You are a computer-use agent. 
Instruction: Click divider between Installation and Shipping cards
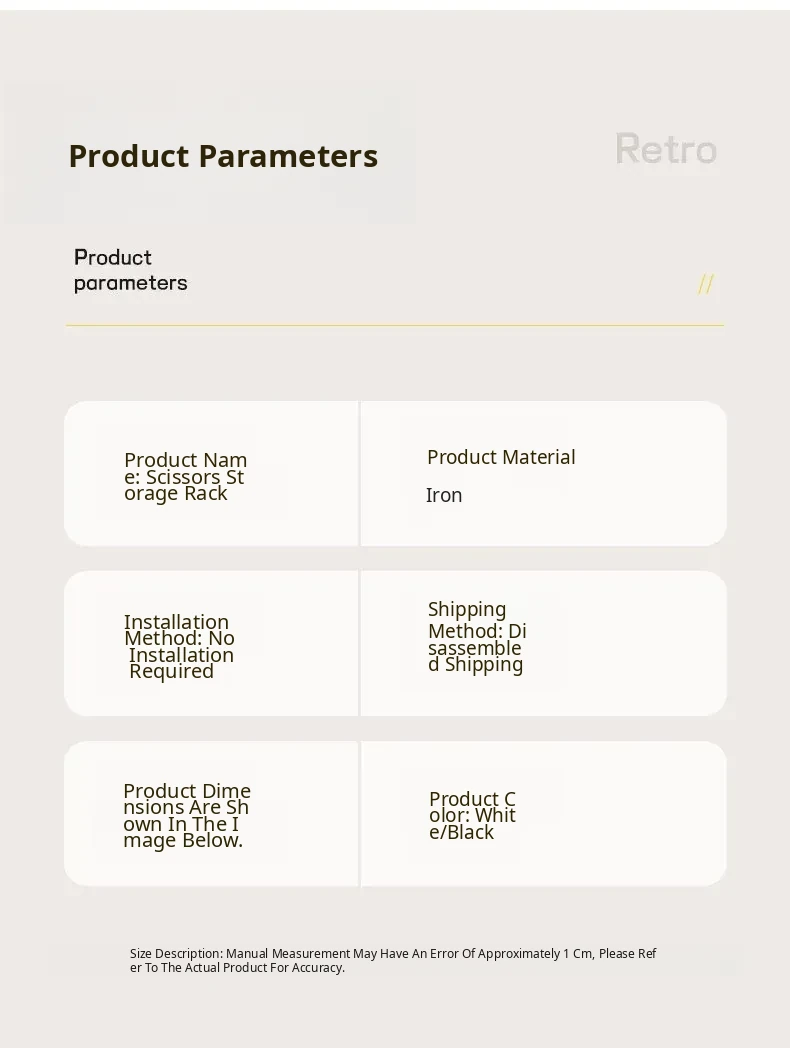pyautogui.click(x=359, y=643)
